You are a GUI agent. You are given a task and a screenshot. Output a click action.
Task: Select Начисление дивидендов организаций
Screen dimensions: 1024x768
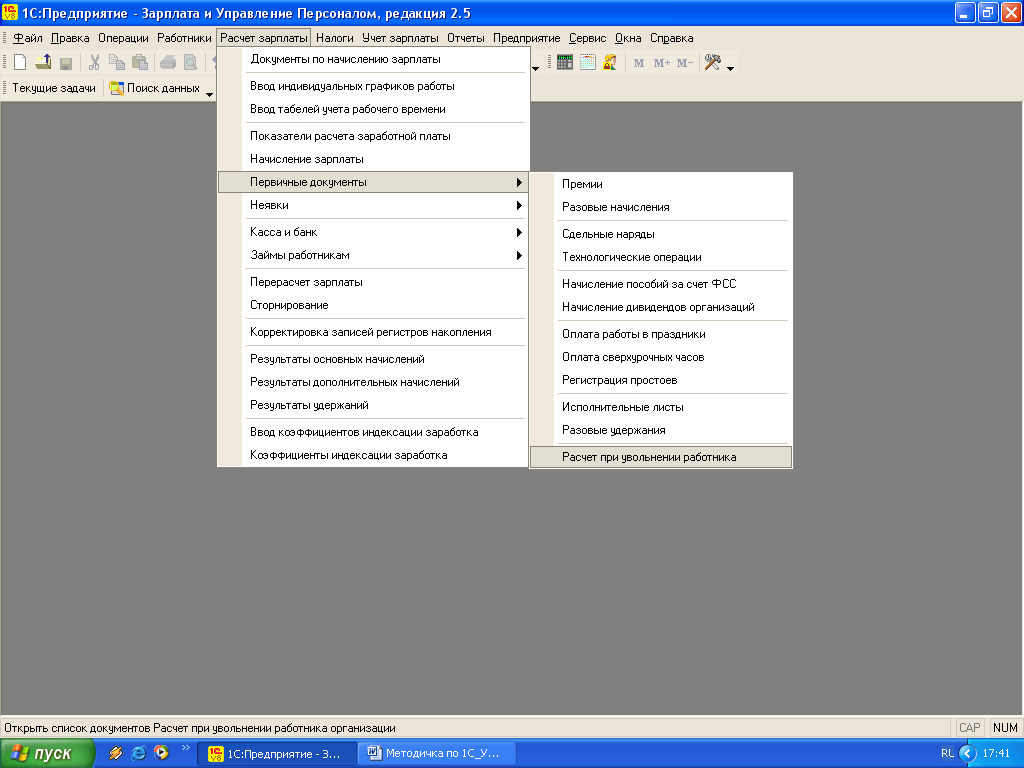coord(661,307)
